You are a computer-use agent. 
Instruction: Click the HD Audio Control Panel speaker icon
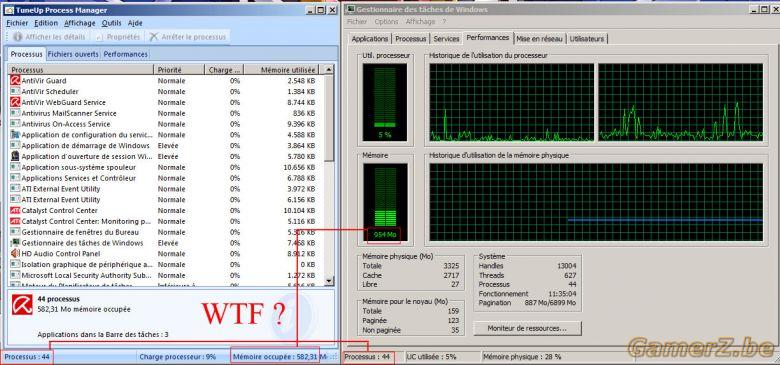point(15,254)
